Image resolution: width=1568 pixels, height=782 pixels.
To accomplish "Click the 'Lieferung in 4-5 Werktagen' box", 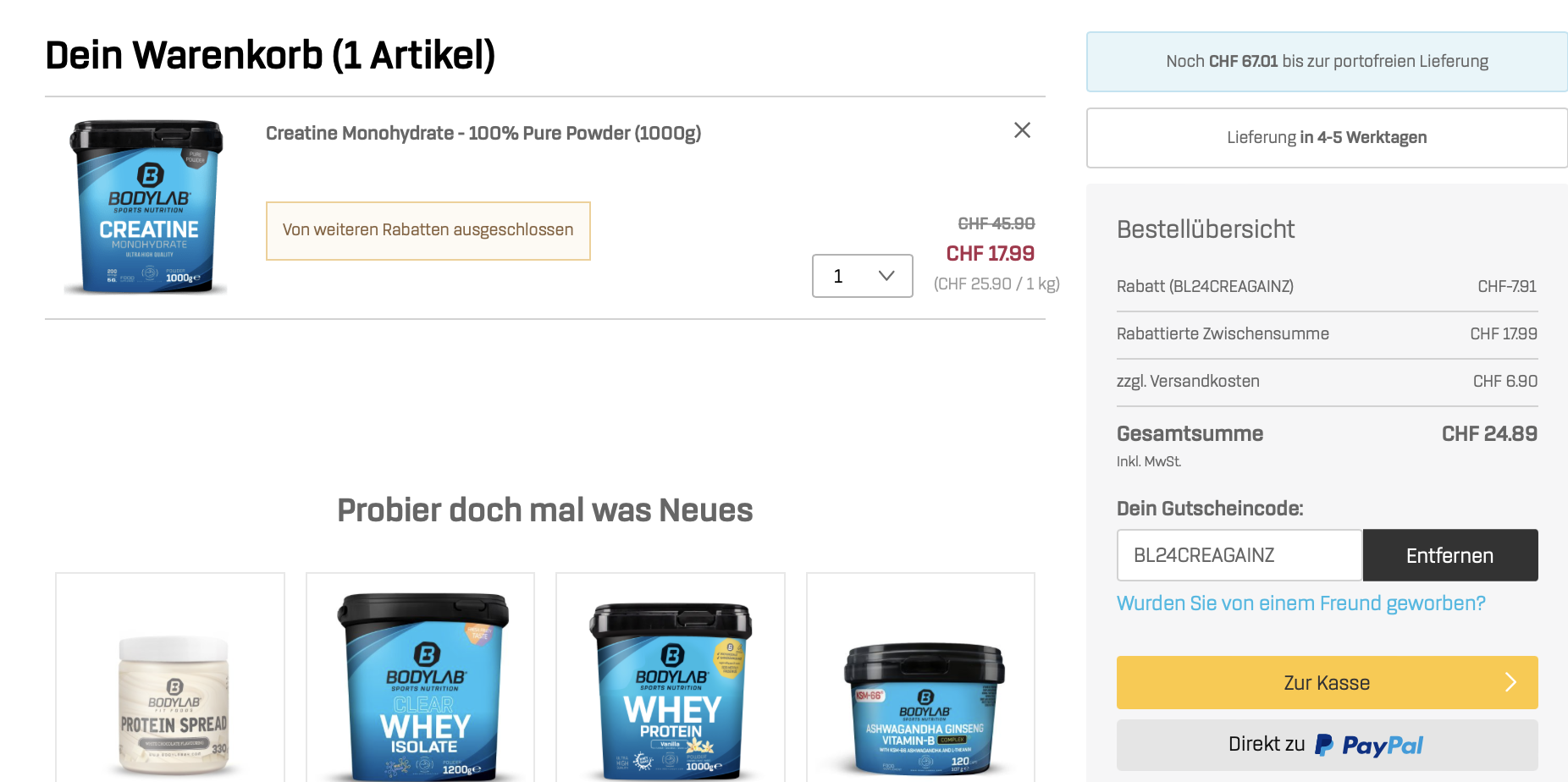I will click(x=1327, y=138).
